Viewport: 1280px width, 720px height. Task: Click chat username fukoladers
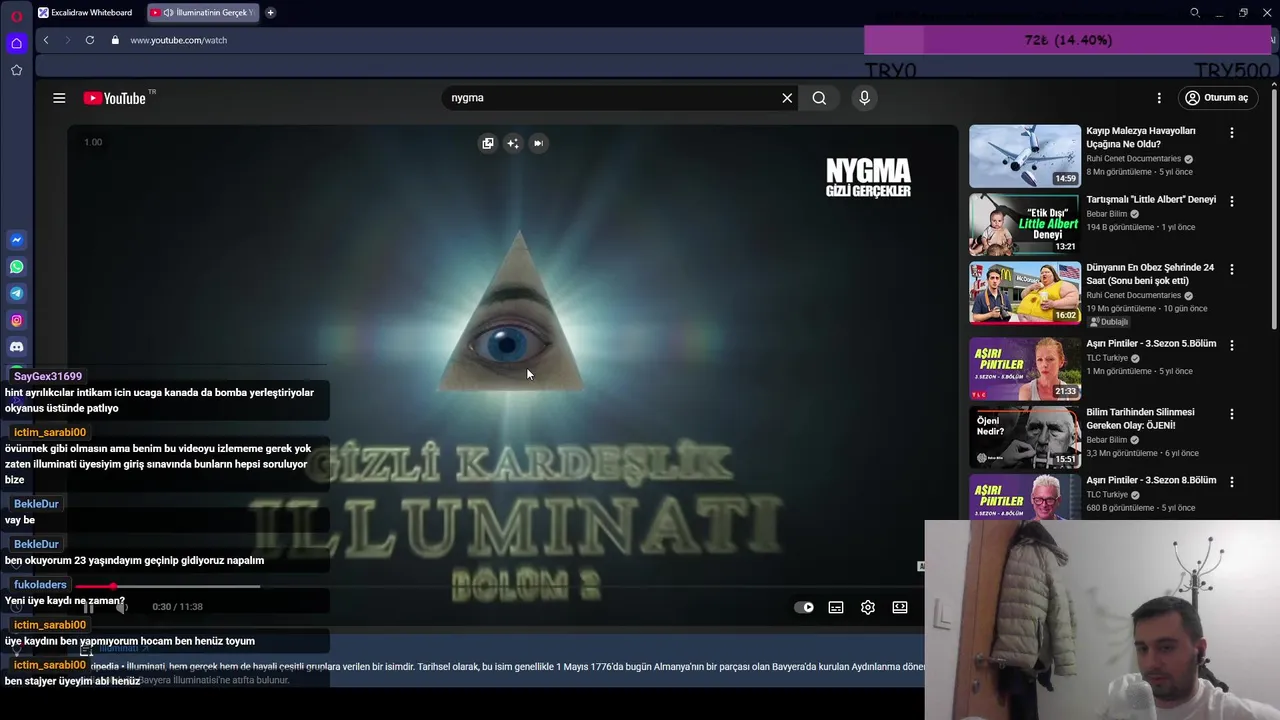point(40,585)
